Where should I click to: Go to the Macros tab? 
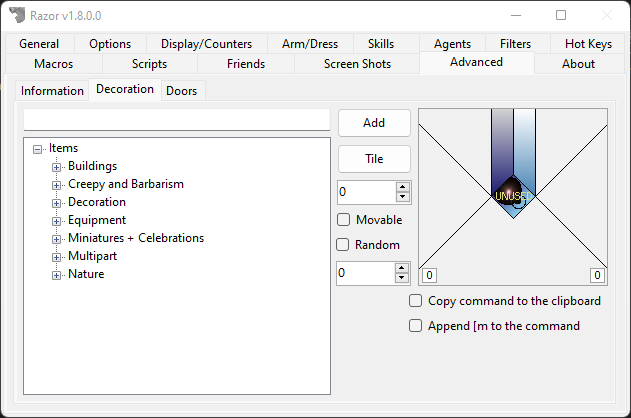point(54,64)
